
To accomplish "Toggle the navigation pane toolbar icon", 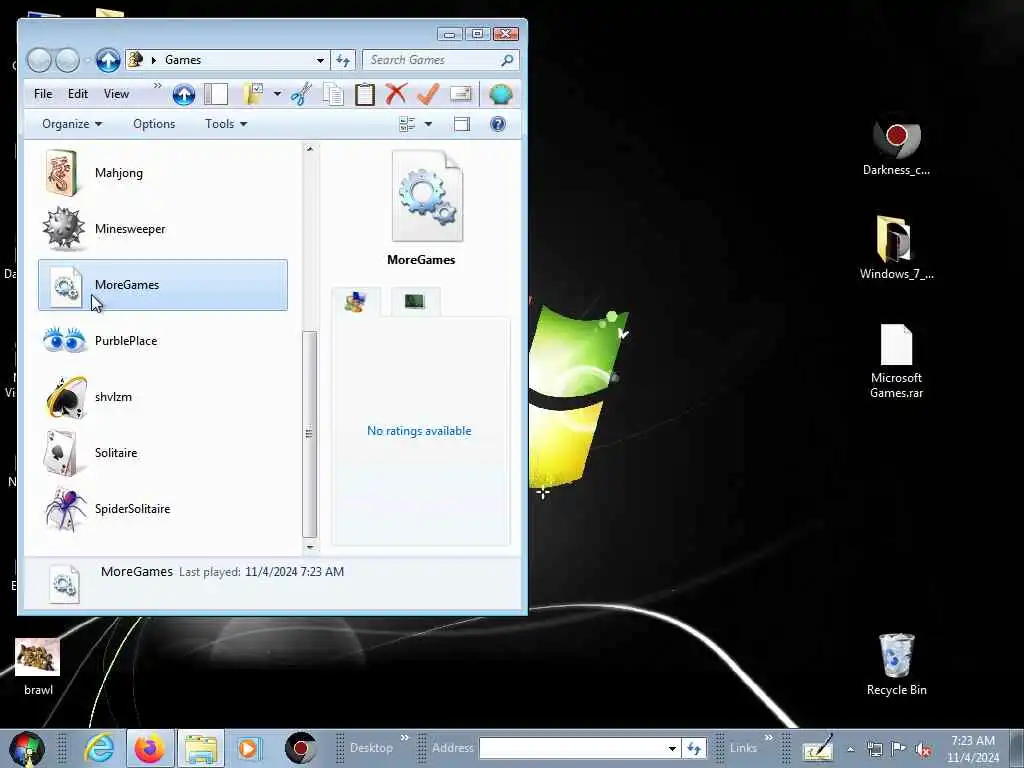I will pyautogui.click(x=216, y=95).
